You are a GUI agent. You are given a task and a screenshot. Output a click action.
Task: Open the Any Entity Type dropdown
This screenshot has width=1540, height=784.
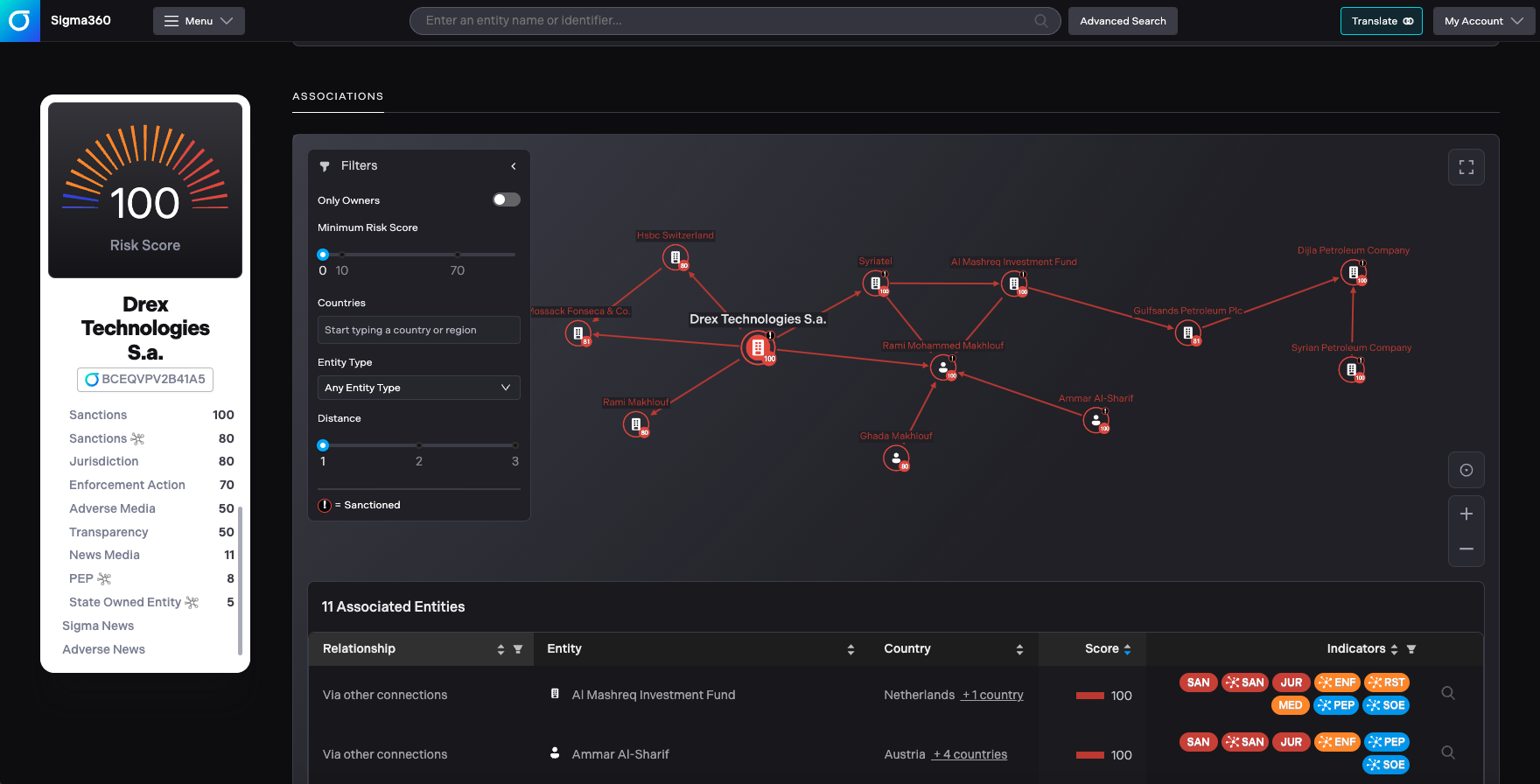tap(418, 388)
